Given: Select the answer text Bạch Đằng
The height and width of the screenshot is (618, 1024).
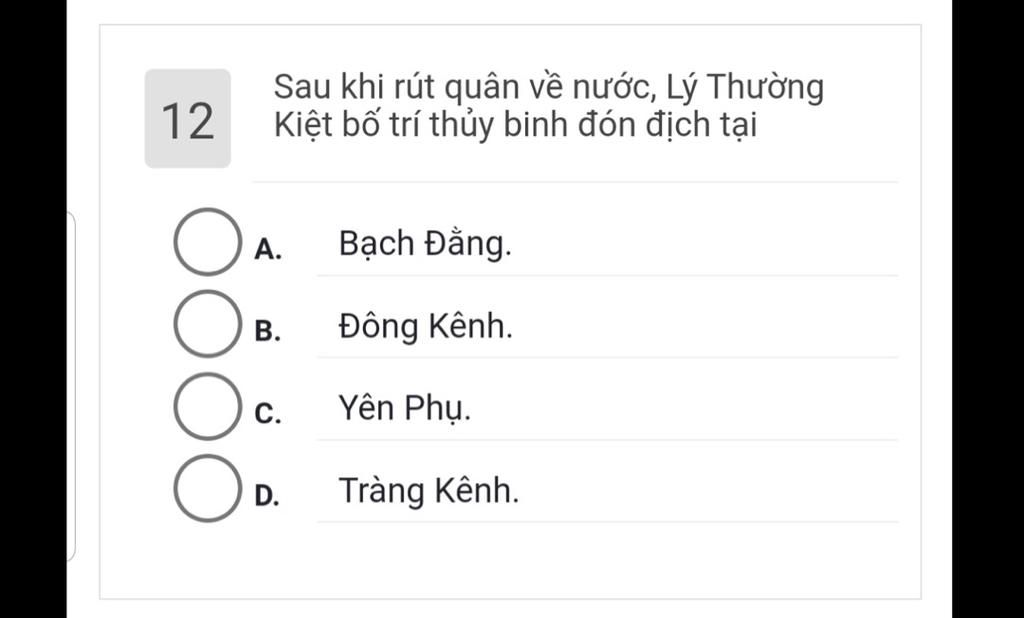Looking at the screenshot, I should click(425, 245).
